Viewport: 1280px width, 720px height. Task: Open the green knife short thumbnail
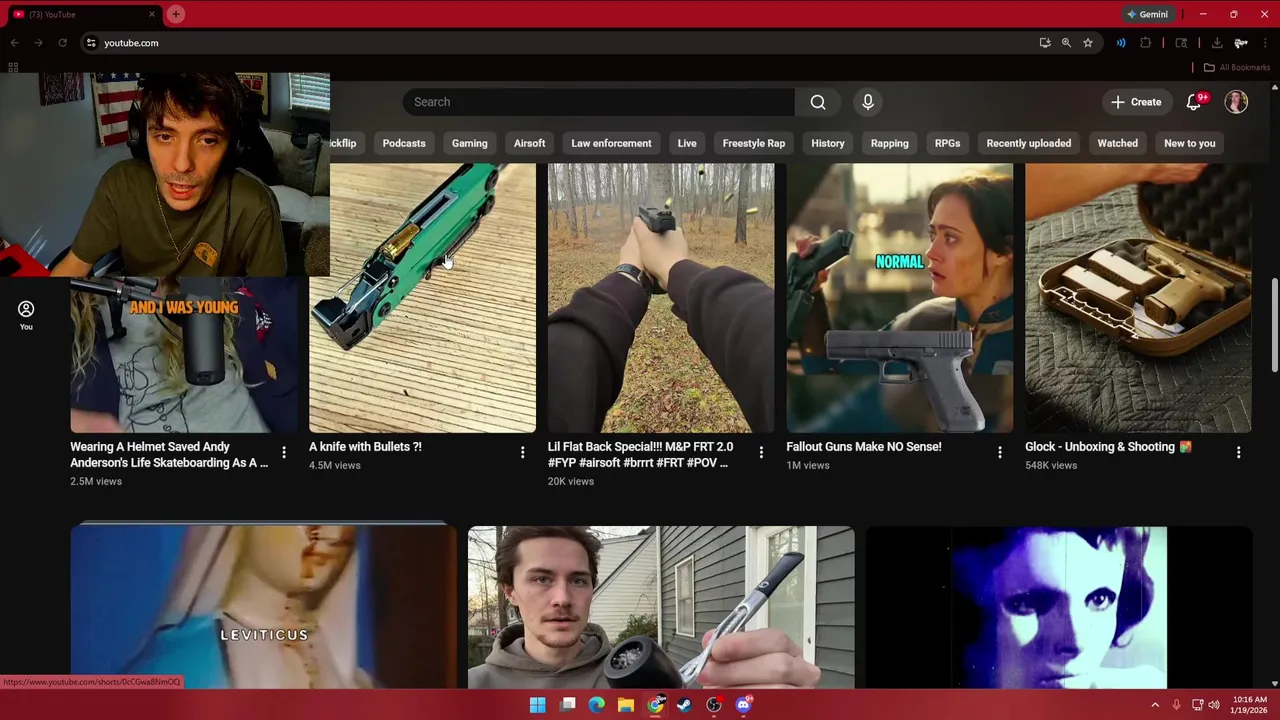coord(422,298)
